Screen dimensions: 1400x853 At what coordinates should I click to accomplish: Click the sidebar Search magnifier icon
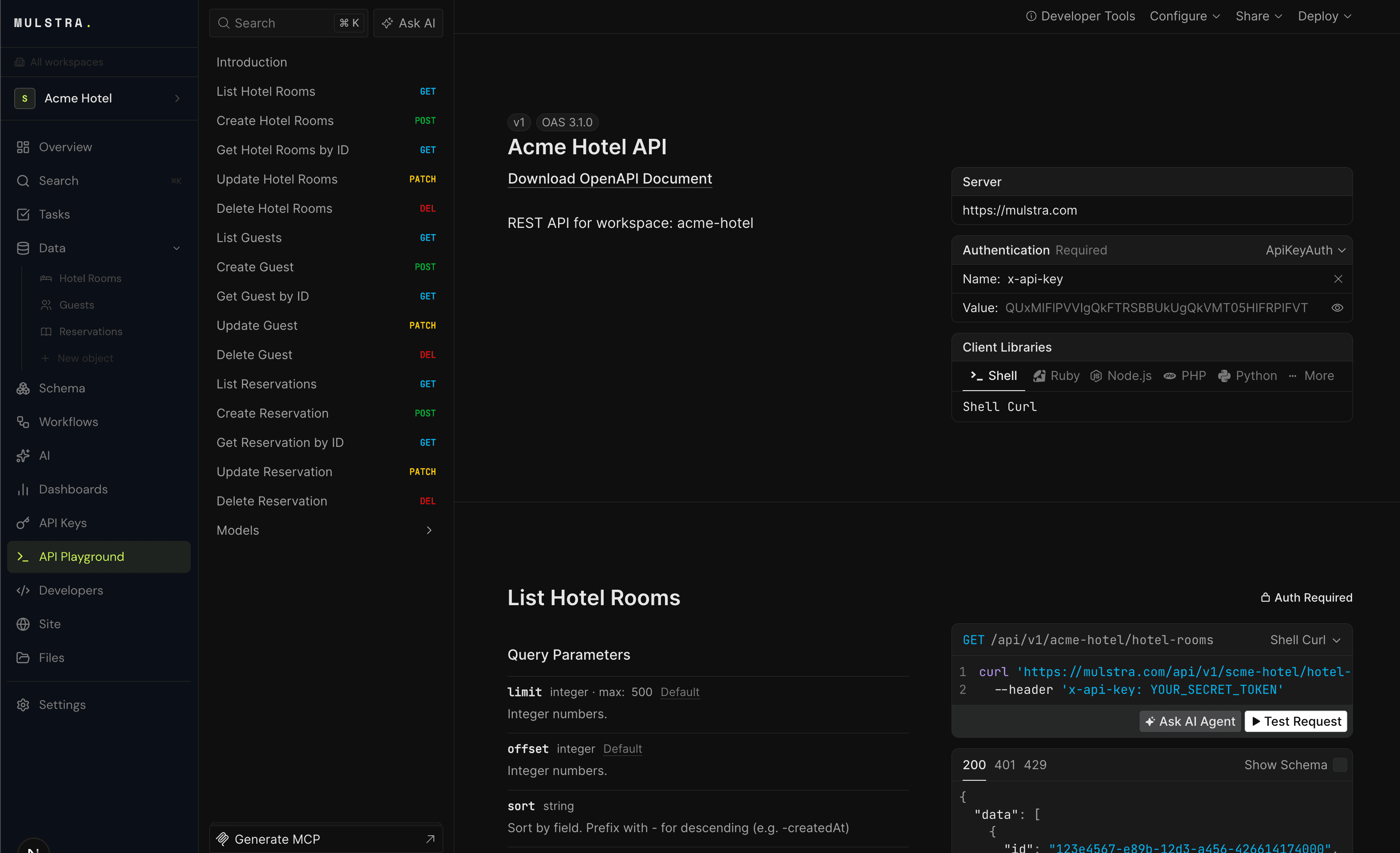tap(23, 180)
